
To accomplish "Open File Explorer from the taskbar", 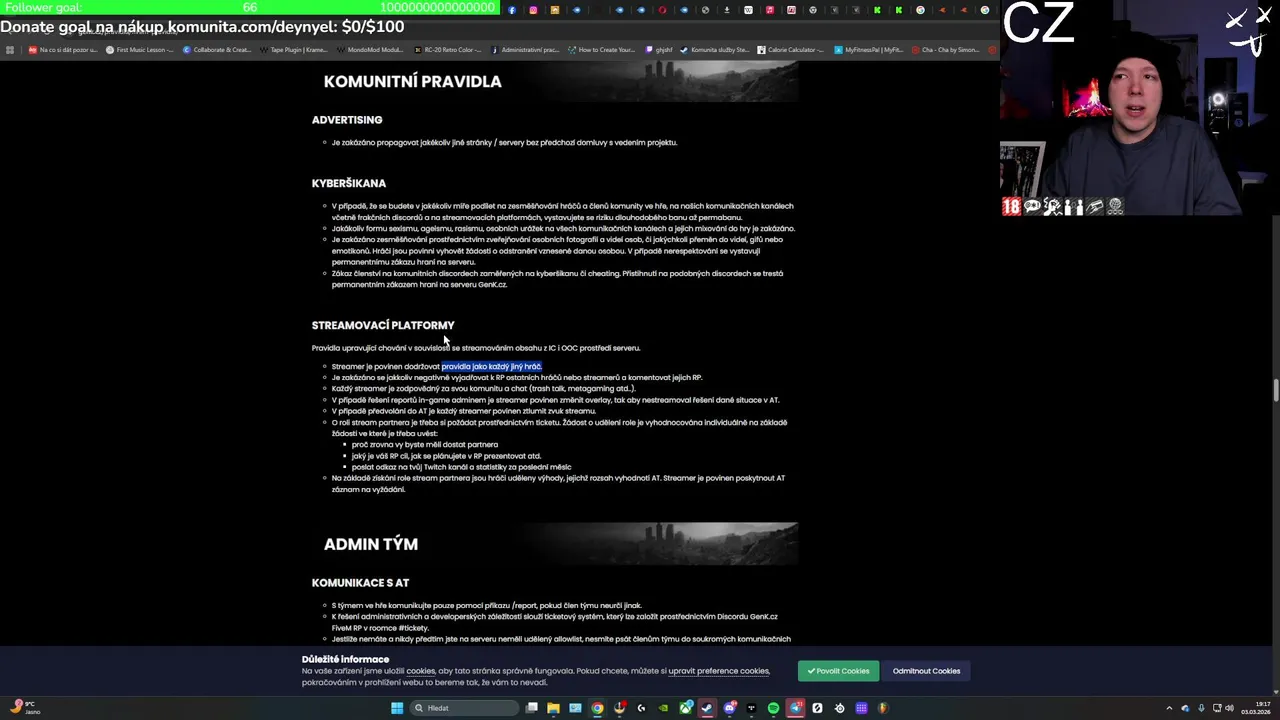I will point(553,708).
